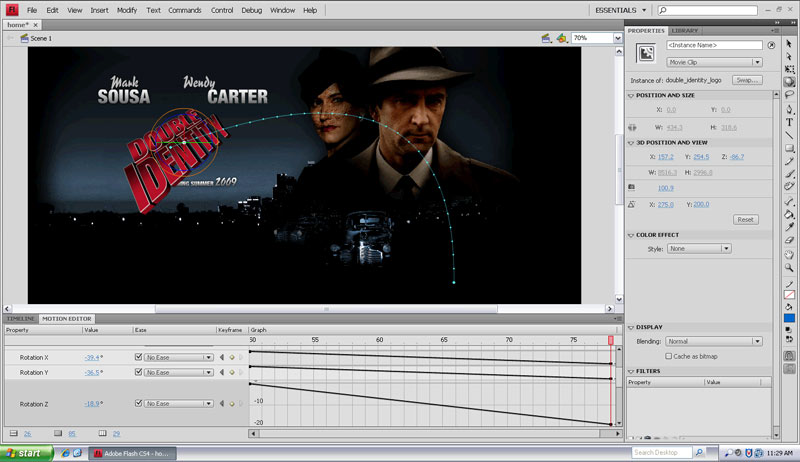Toggle the Rotation X ease checkbox

point(139,357)
